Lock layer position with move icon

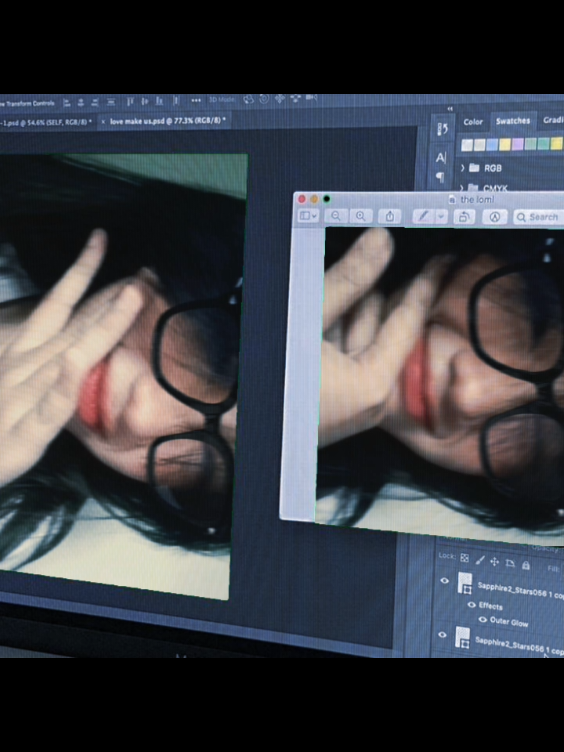494,562
